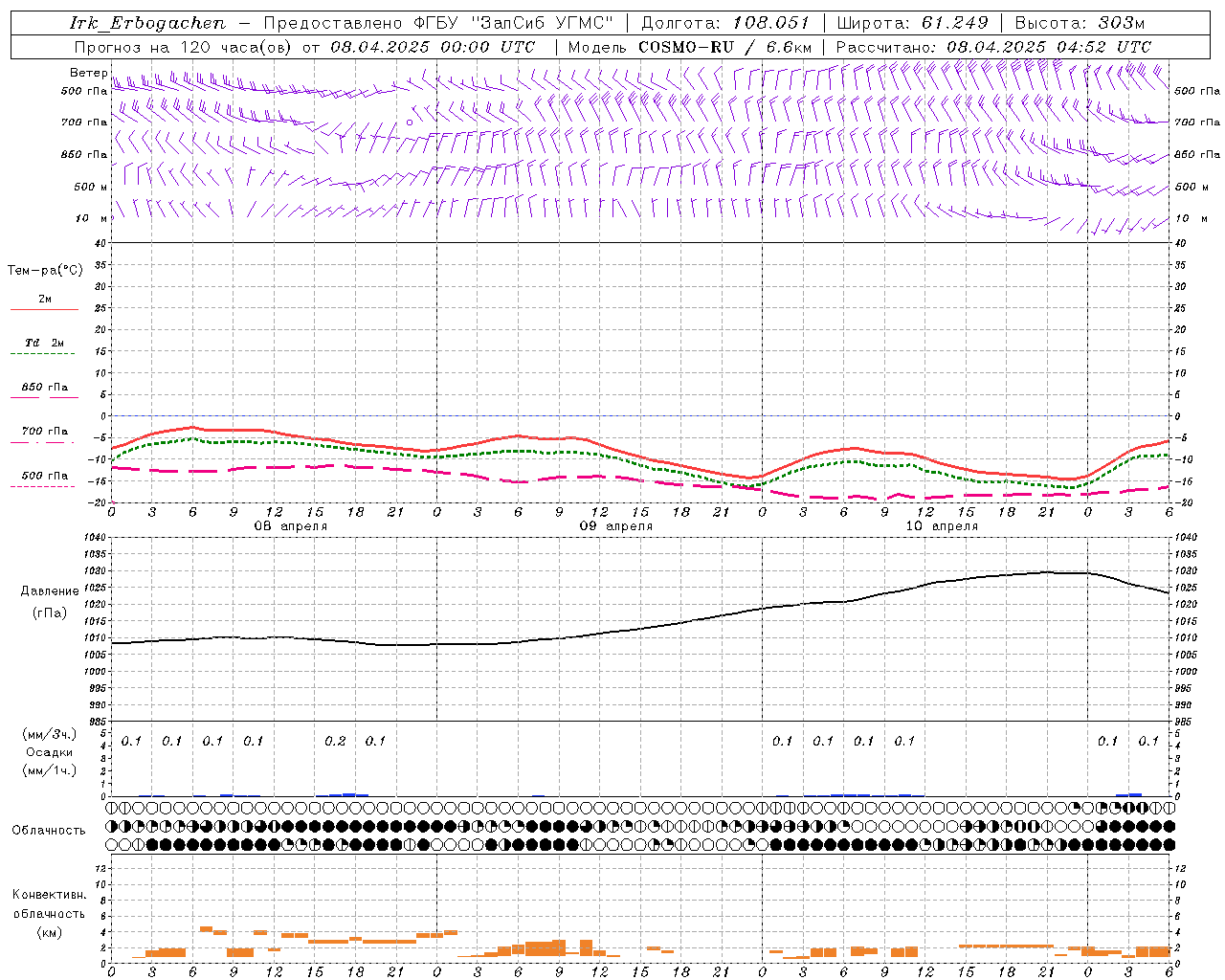This screenshot has height=980, width=1225.
Task: Click the date label 08 апреля
Action: tap(290, 526)
